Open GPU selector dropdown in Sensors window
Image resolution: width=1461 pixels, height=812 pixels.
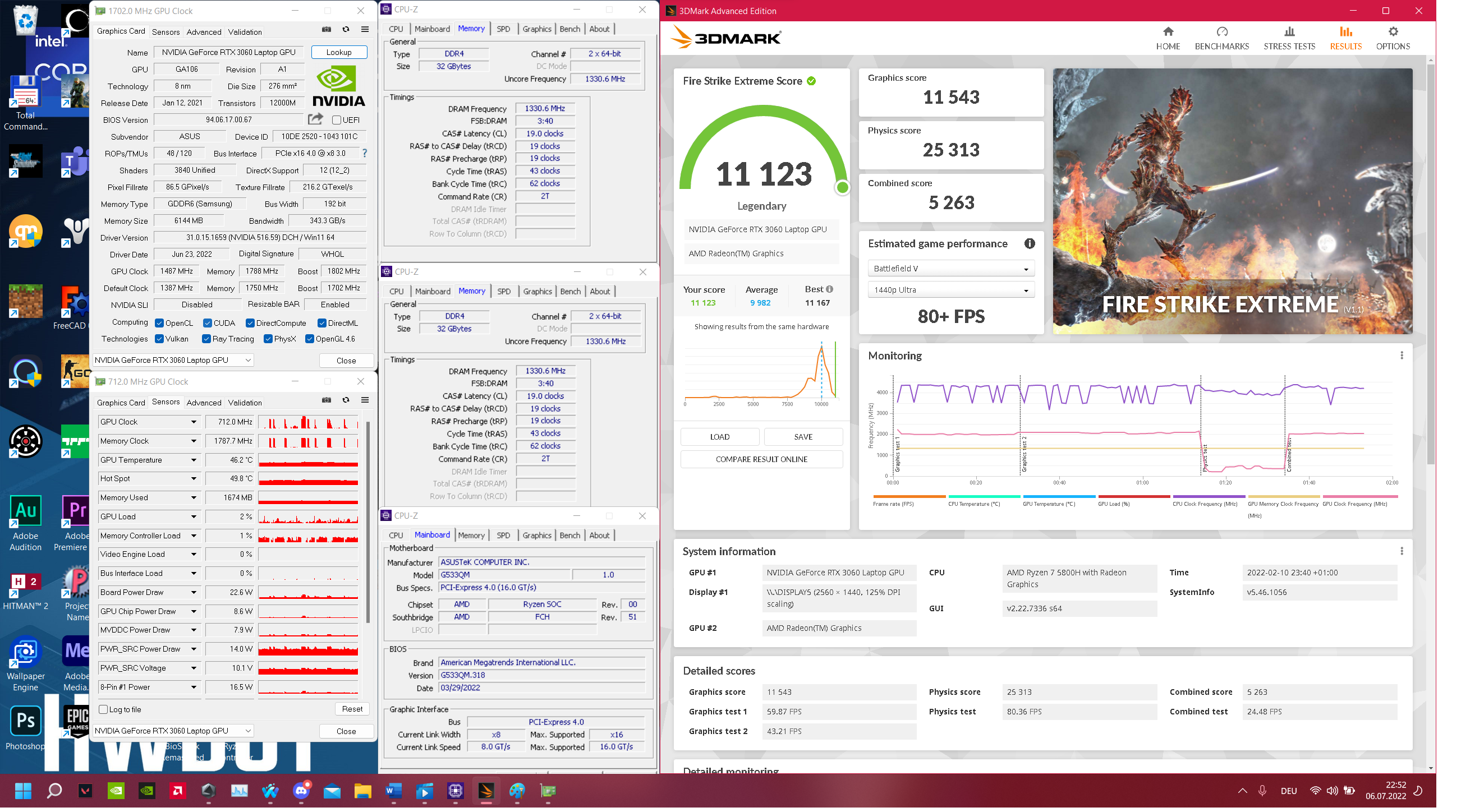coord(173,731)
